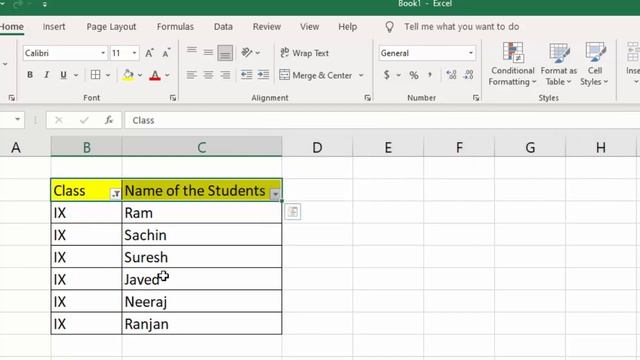The height and width of the screenshot is (360, 640).
Task: Align text left
Action: click(191, 75)
